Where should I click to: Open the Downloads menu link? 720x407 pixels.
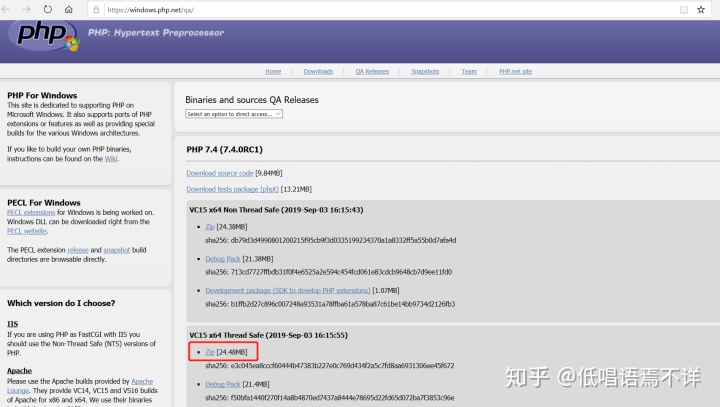click(x=318, y=72)
